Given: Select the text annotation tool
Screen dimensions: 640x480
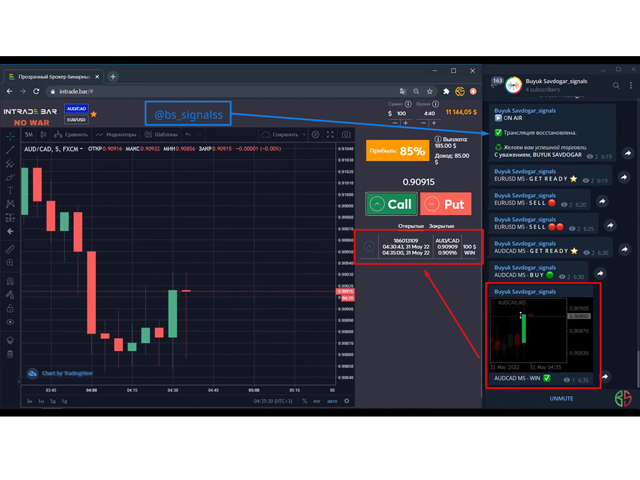Looking at the screenshot, I should 10,191.
